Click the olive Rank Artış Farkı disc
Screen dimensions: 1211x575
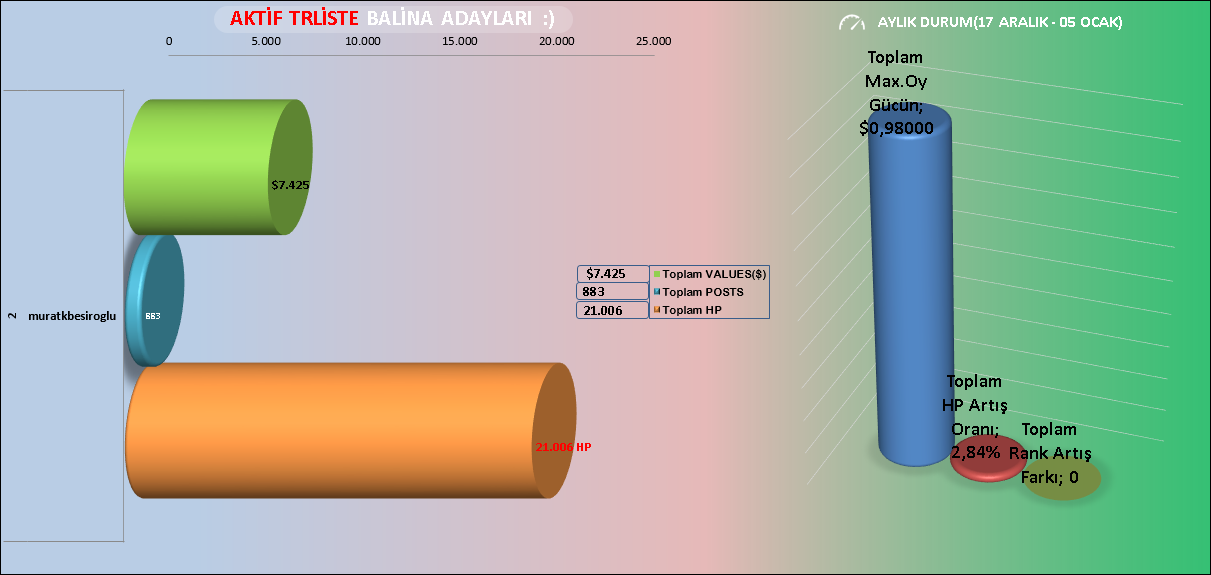pyautogui.click(x=1062, y=479)
